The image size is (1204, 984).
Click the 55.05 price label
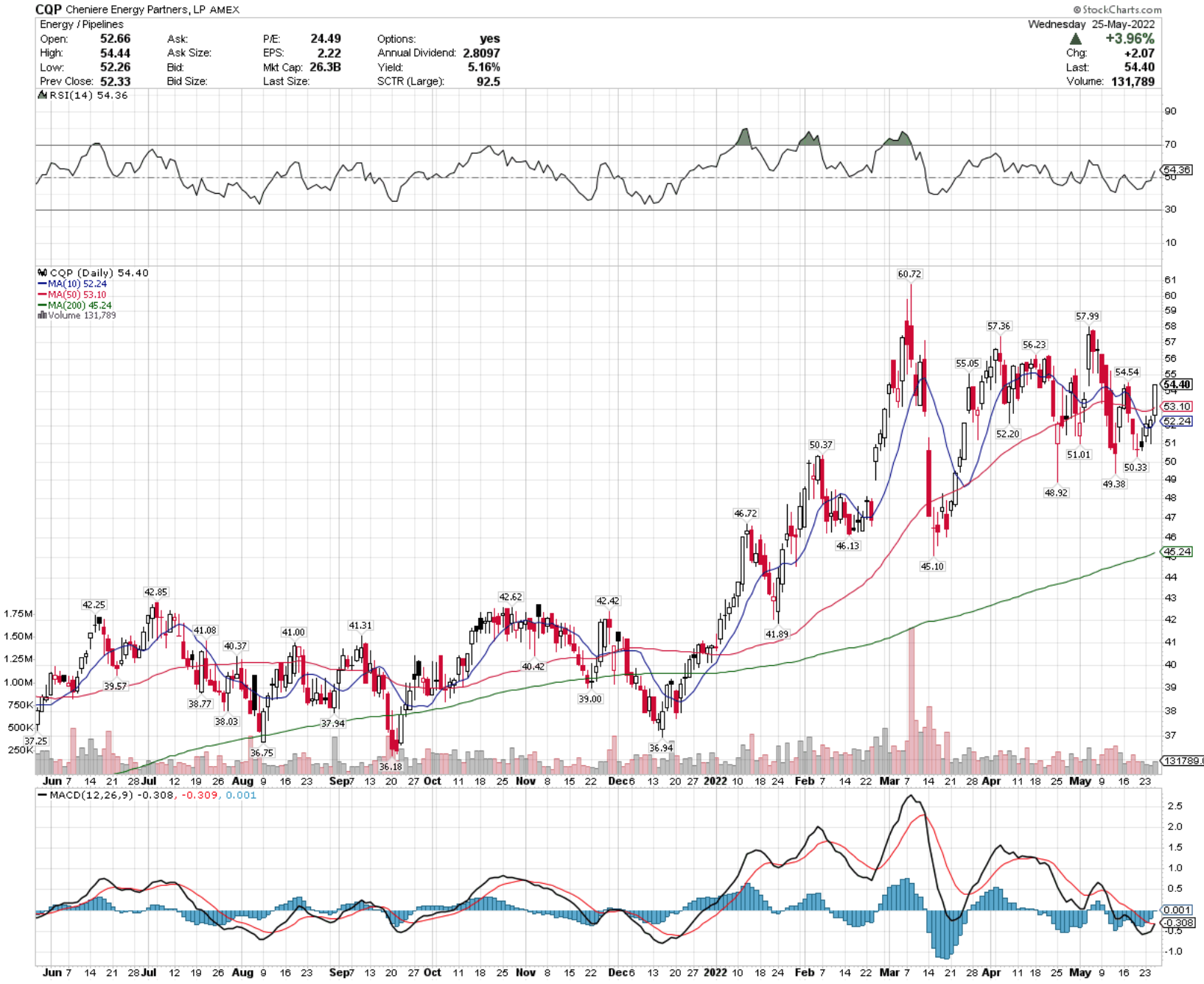click(967, 363)
